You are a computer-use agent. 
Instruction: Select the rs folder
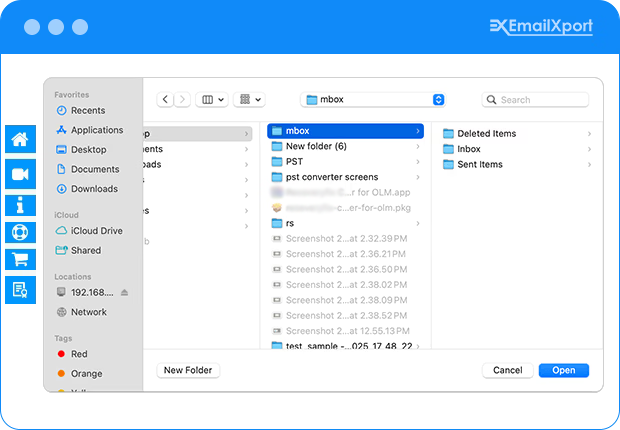point(346,223)
